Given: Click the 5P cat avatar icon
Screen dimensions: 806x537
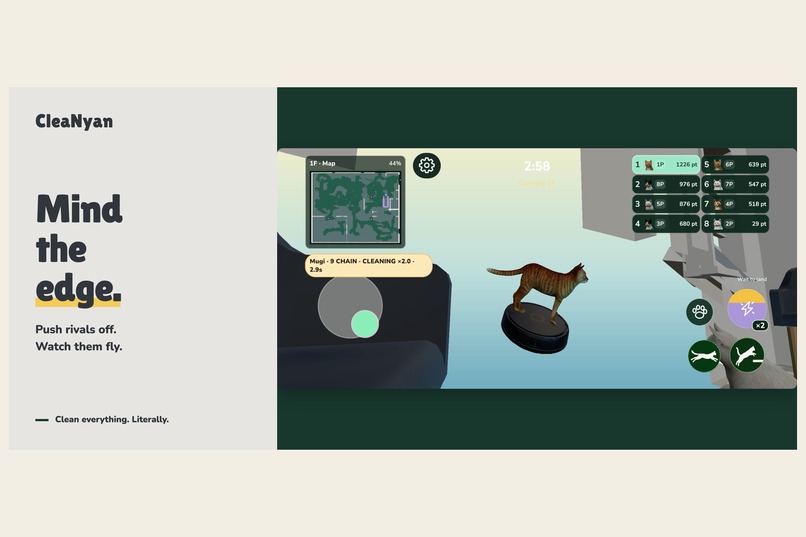Looking at the screenshot, I should click(x=649, y=204).
